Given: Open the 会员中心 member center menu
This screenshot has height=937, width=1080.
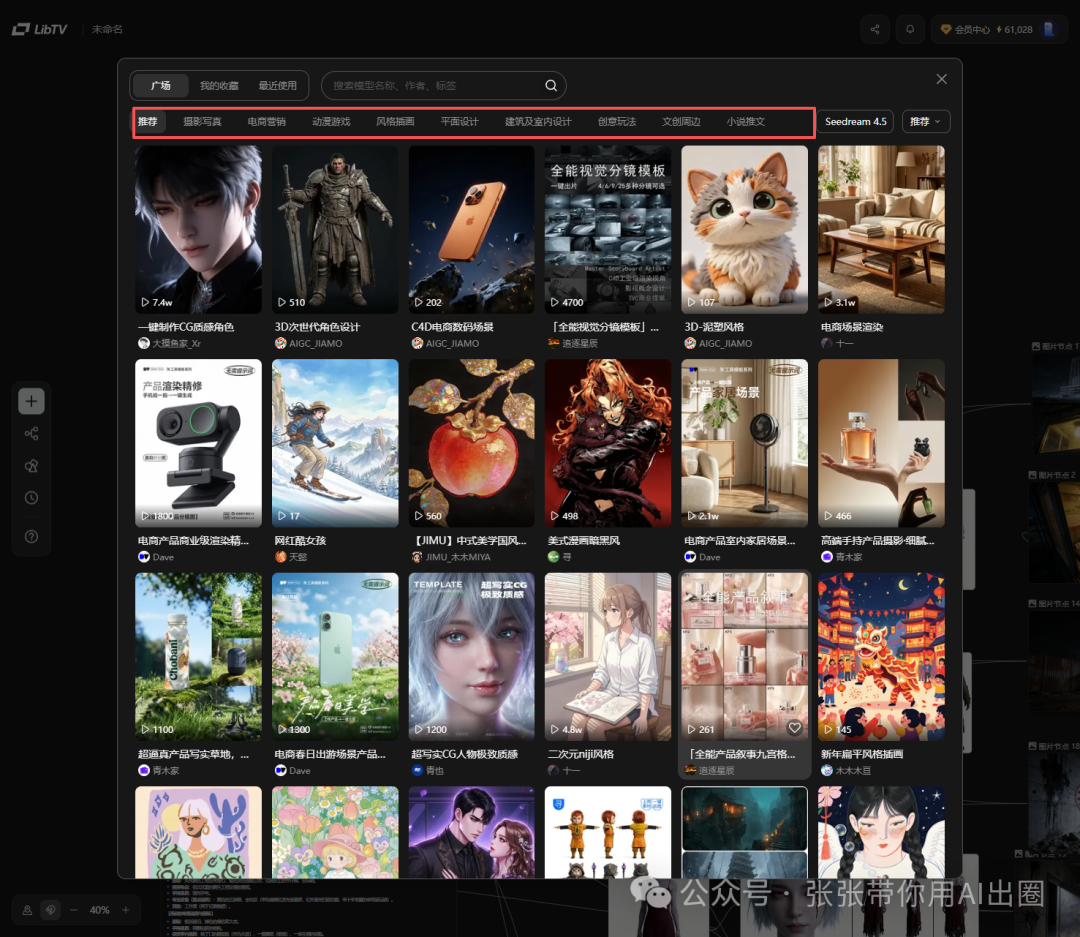Looking at the screenshot, I should [965, 30].
